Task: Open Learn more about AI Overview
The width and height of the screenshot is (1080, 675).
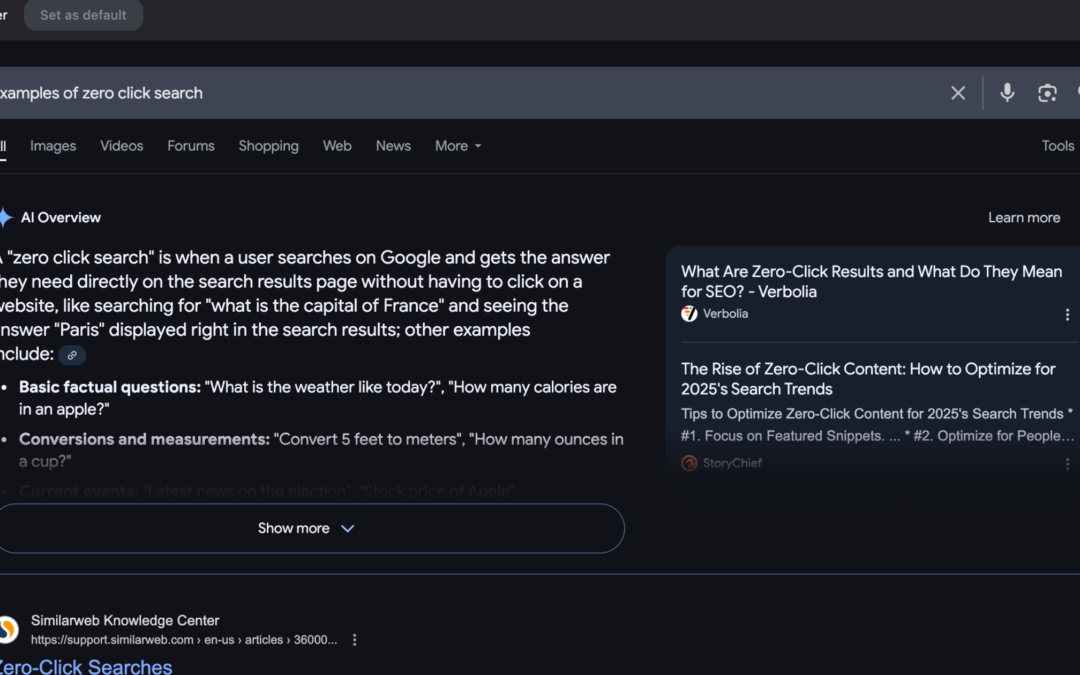Action: pos(1024,218)
